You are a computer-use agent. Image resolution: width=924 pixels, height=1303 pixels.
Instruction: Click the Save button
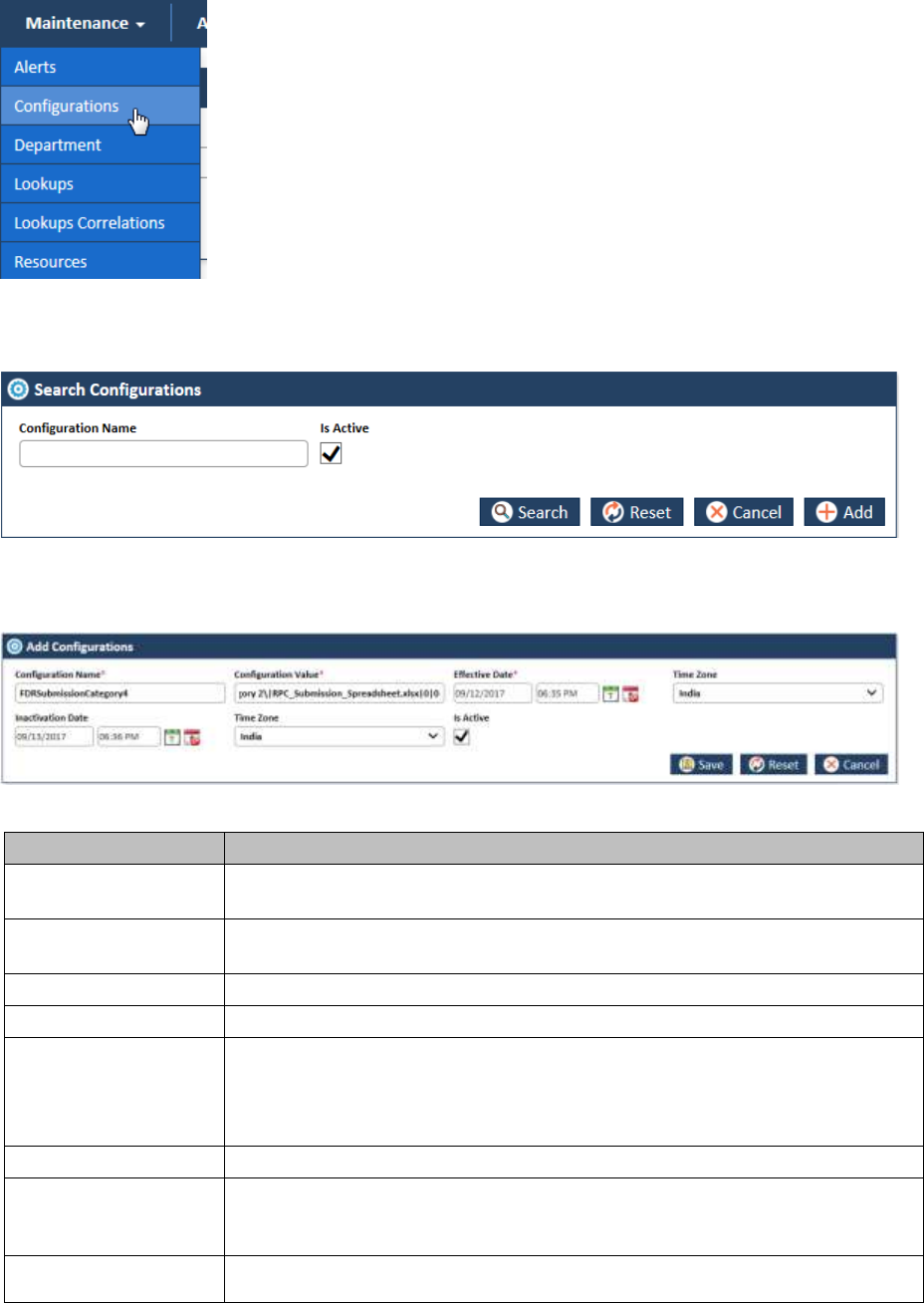pos(701,765)
